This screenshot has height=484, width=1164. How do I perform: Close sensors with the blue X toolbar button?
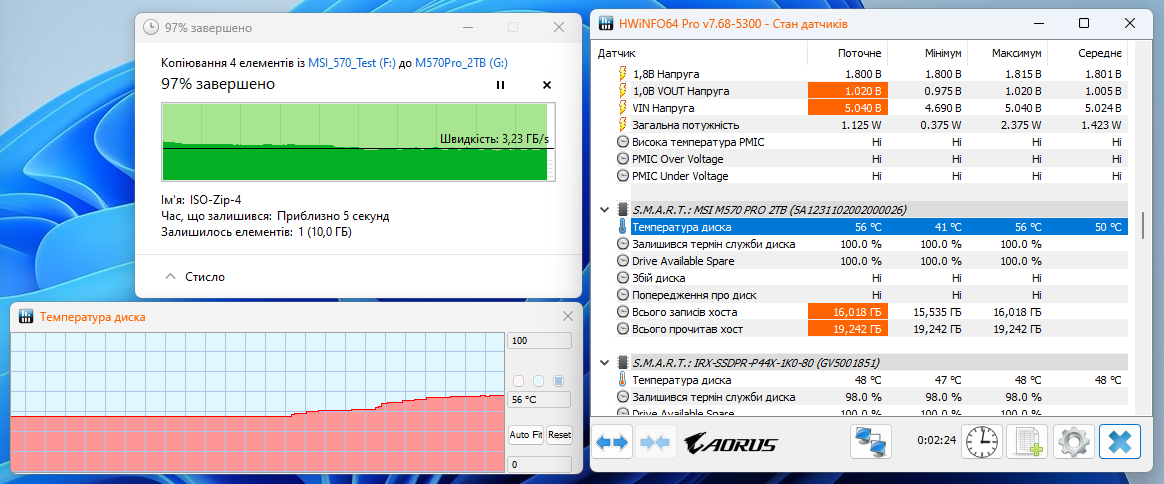click(1119, 443)
